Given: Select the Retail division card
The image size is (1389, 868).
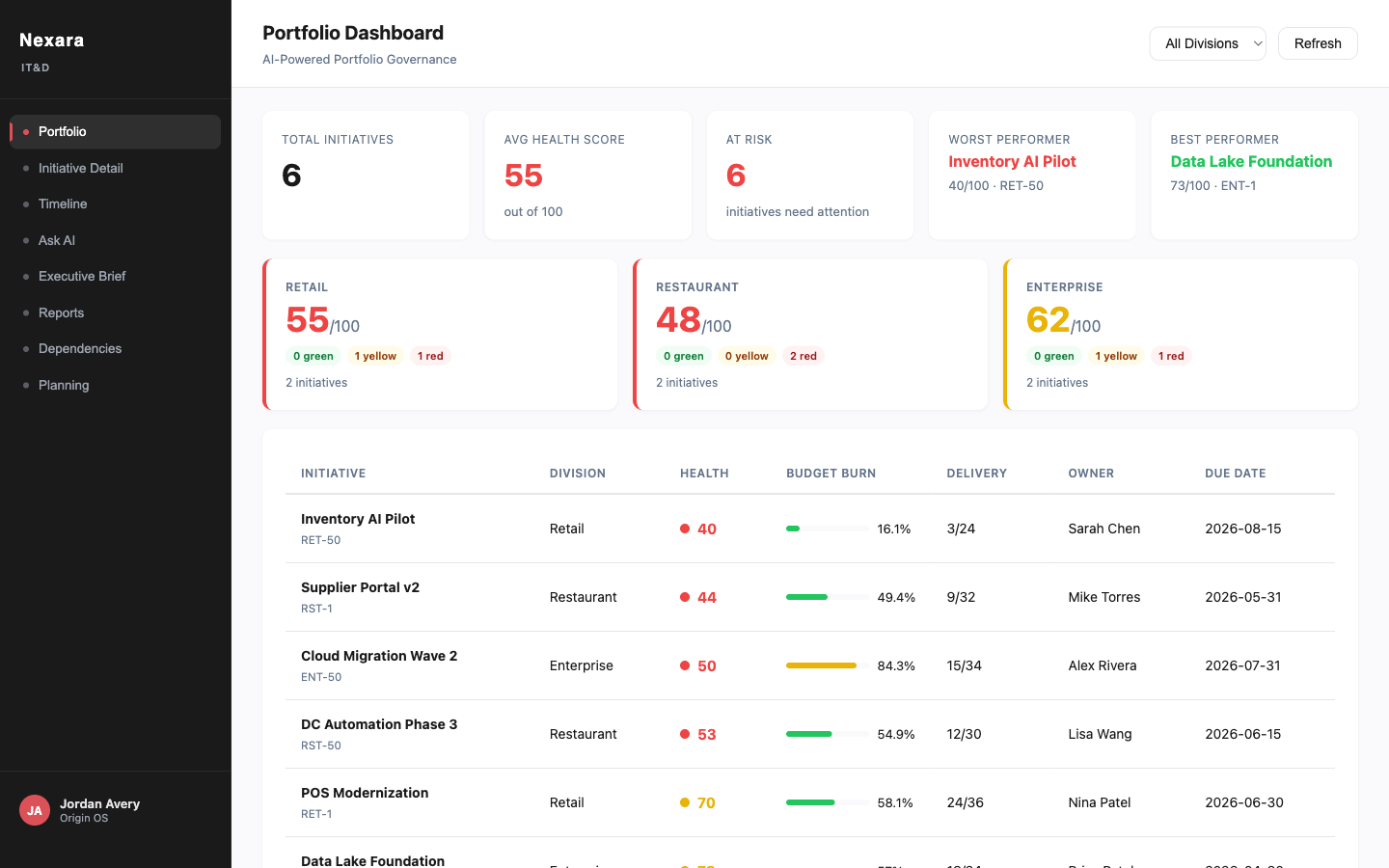Looking at the screenshot, I should 440,335.
